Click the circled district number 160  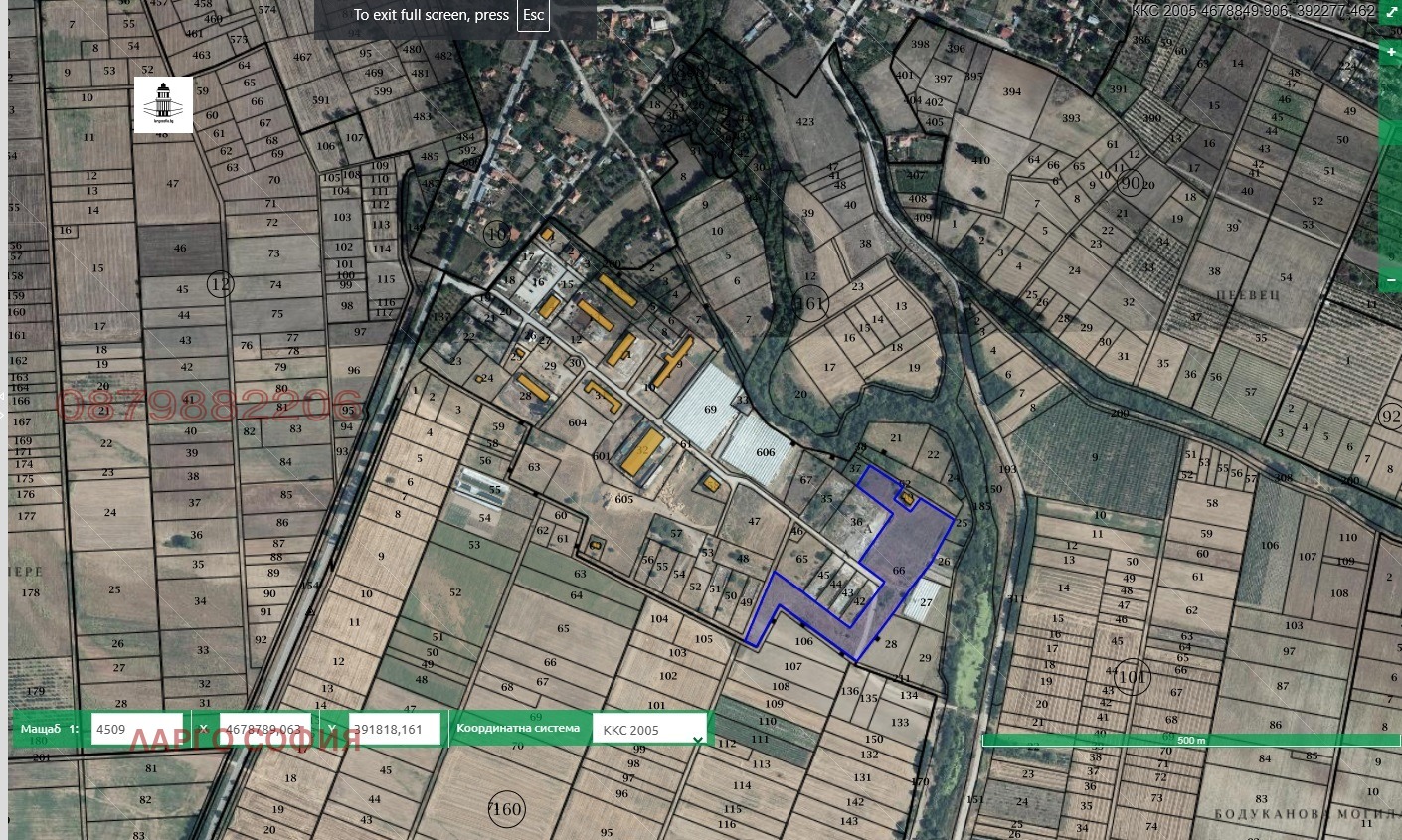pos(506,809)
